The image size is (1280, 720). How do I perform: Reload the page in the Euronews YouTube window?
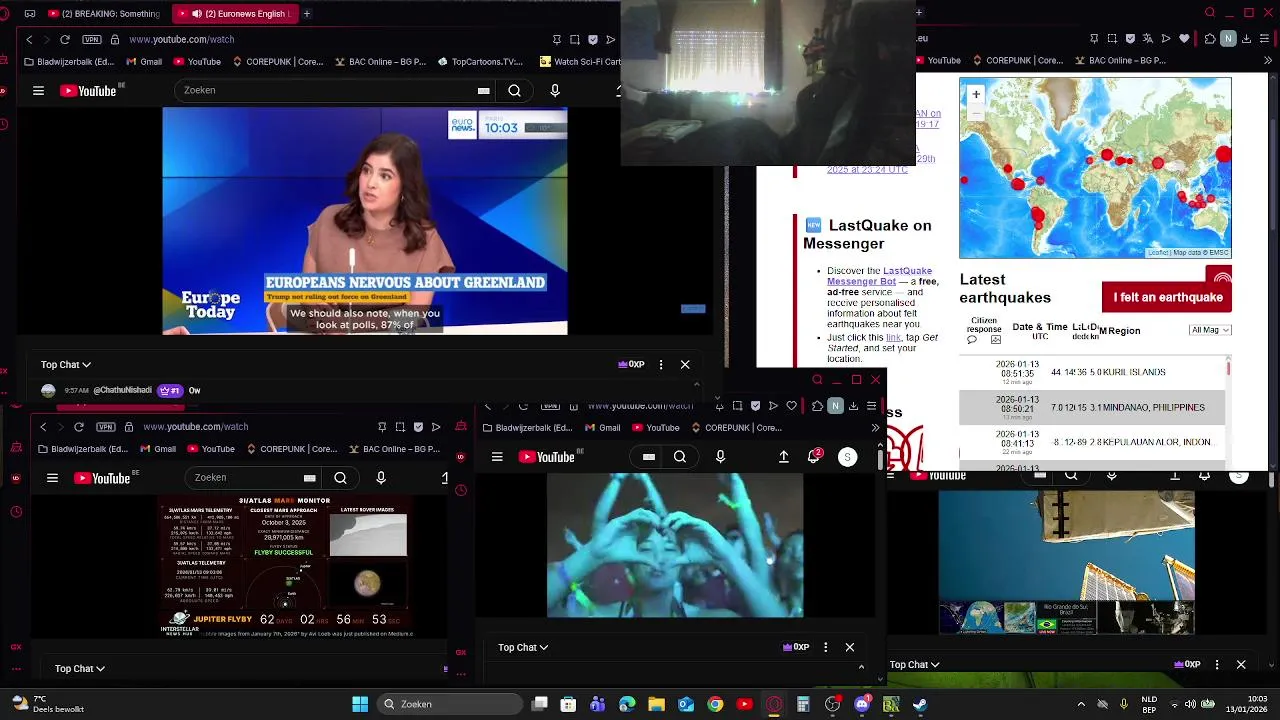(65, 39)
